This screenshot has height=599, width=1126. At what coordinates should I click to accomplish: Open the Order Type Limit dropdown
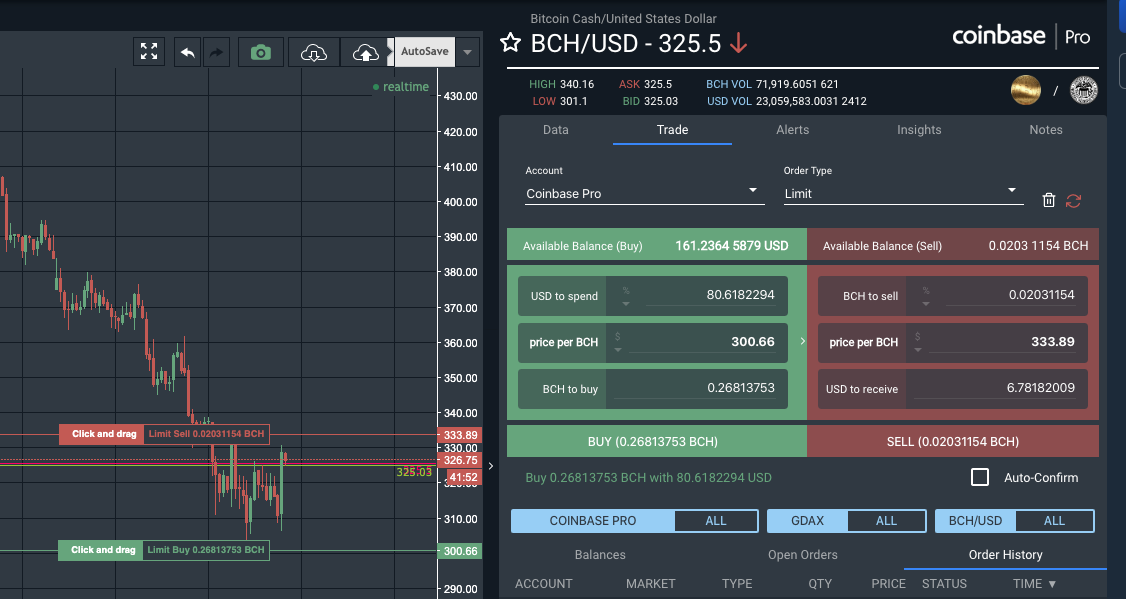(x=903, y=193)
